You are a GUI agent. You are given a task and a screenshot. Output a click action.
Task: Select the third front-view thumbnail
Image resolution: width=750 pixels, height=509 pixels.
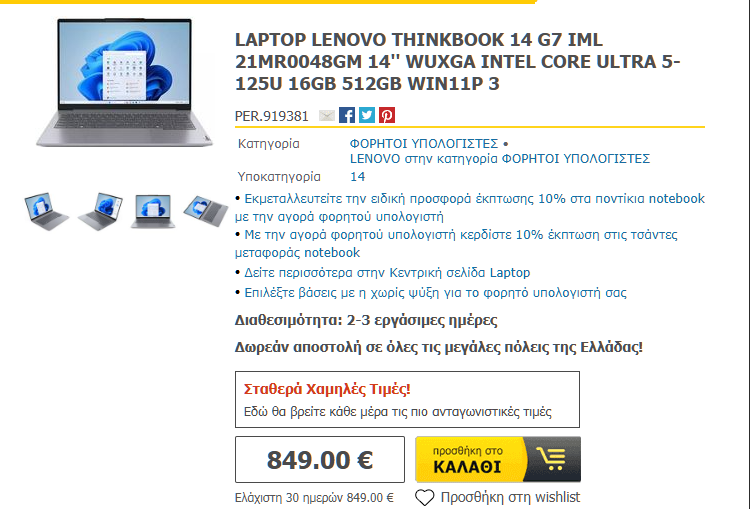153,211
